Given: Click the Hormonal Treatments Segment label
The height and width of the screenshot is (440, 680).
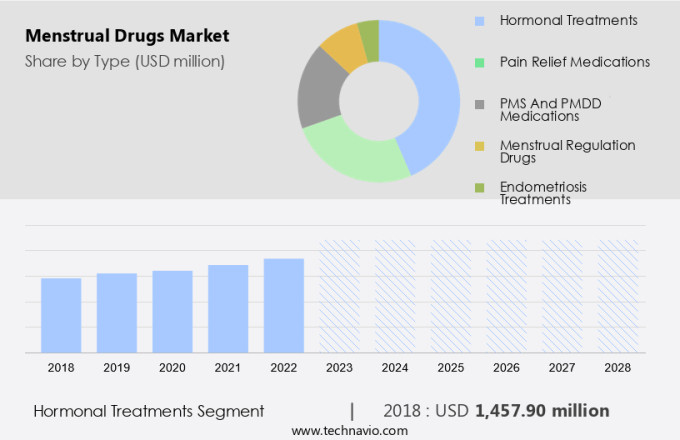Looking at the screenshot, I should tap(149, 411).
